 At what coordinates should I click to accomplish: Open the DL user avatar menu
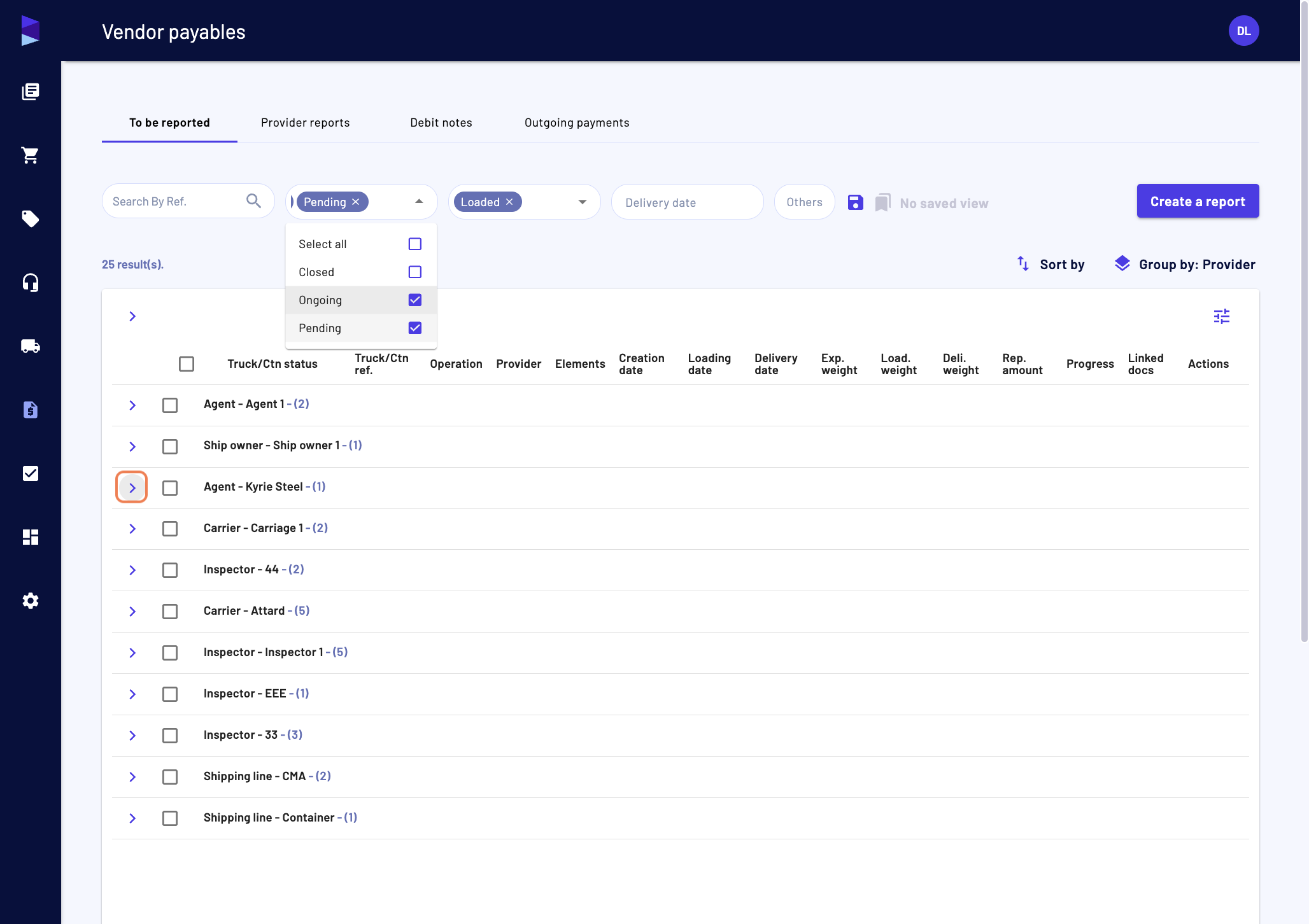[1244, 31]
